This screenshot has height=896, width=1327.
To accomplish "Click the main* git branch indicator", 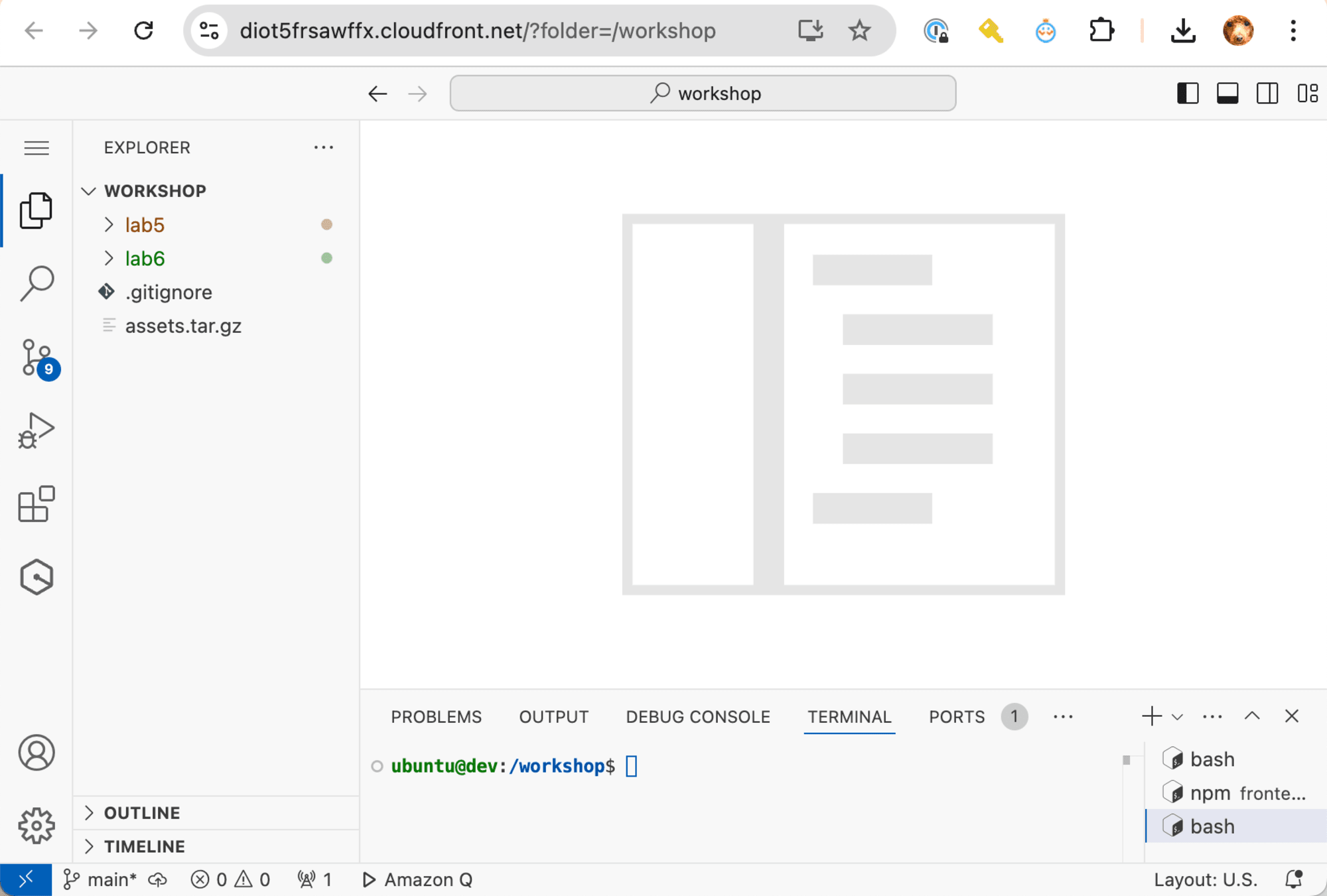I will [100, 880].
